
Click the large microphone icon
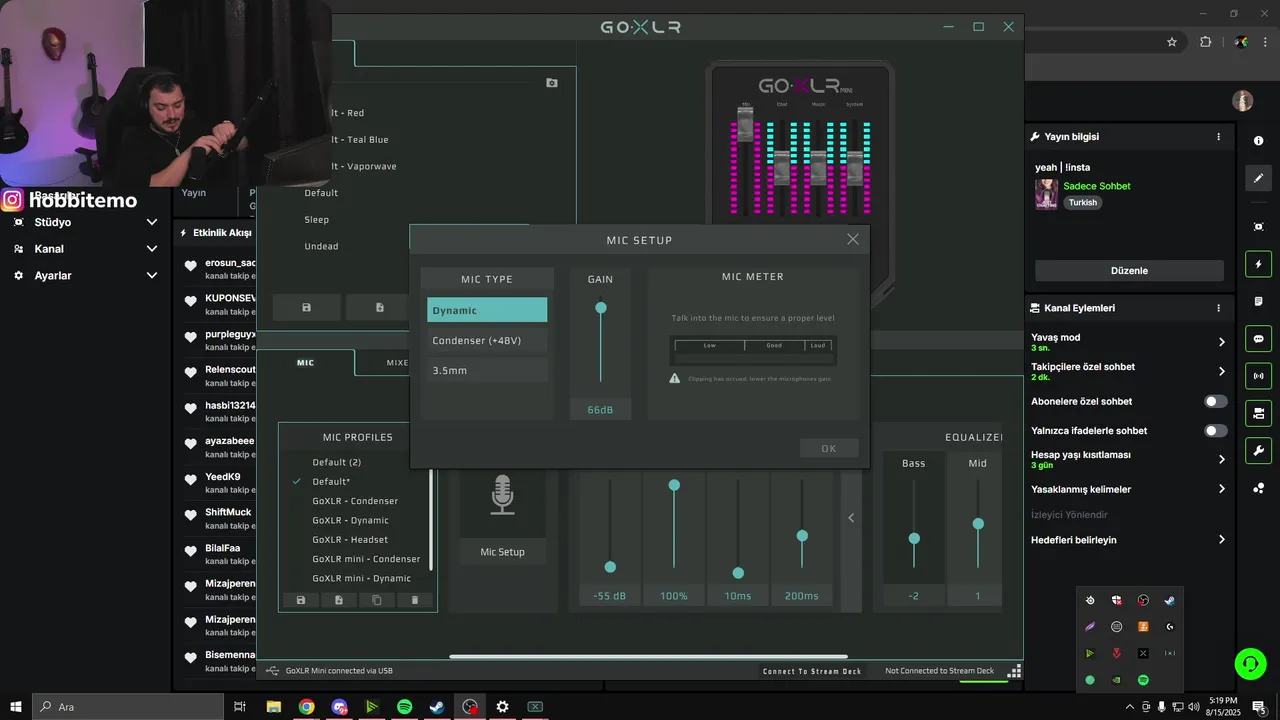point(502,496)
